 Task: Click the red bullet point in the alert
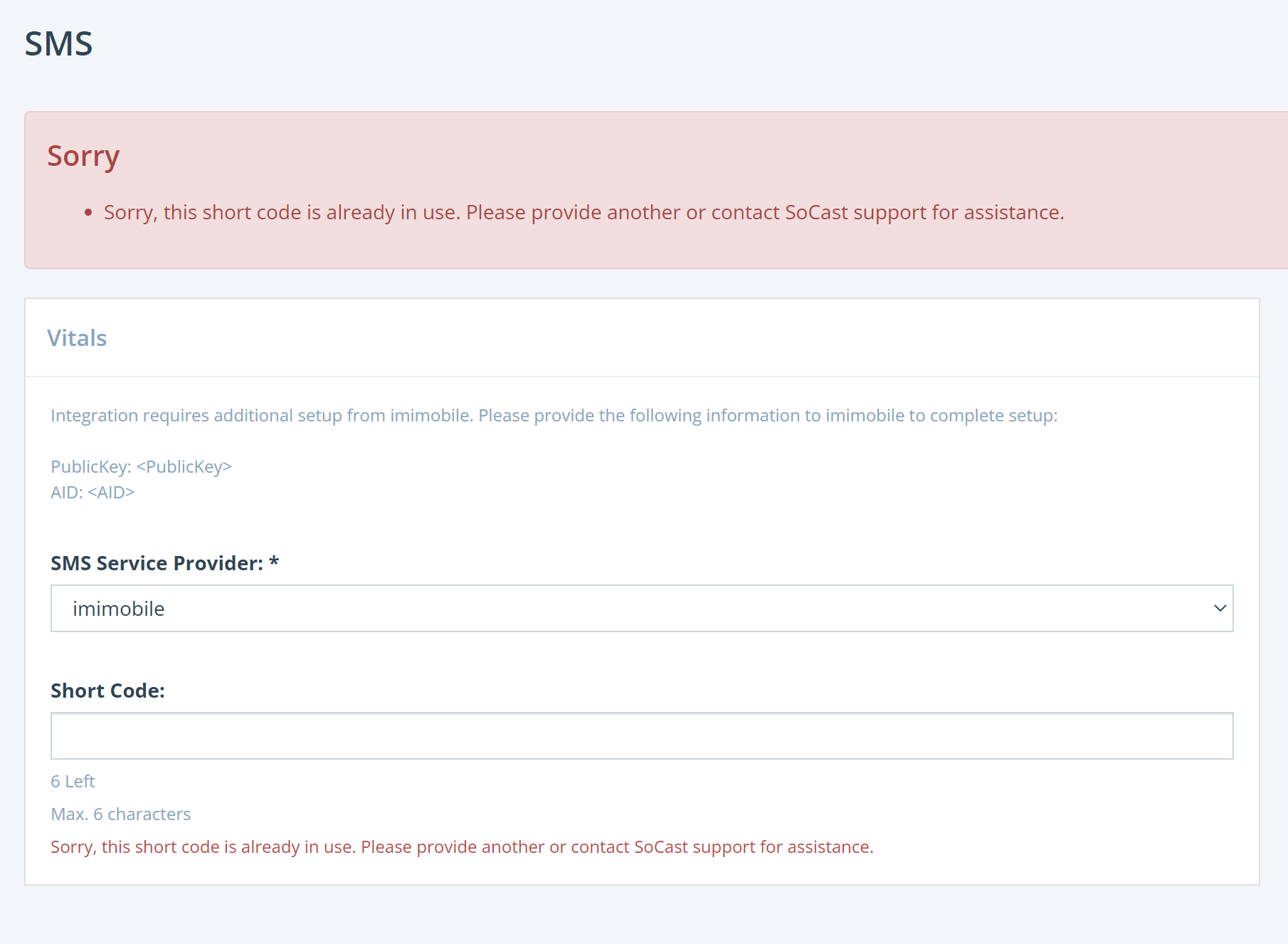[x=88, y=213]
